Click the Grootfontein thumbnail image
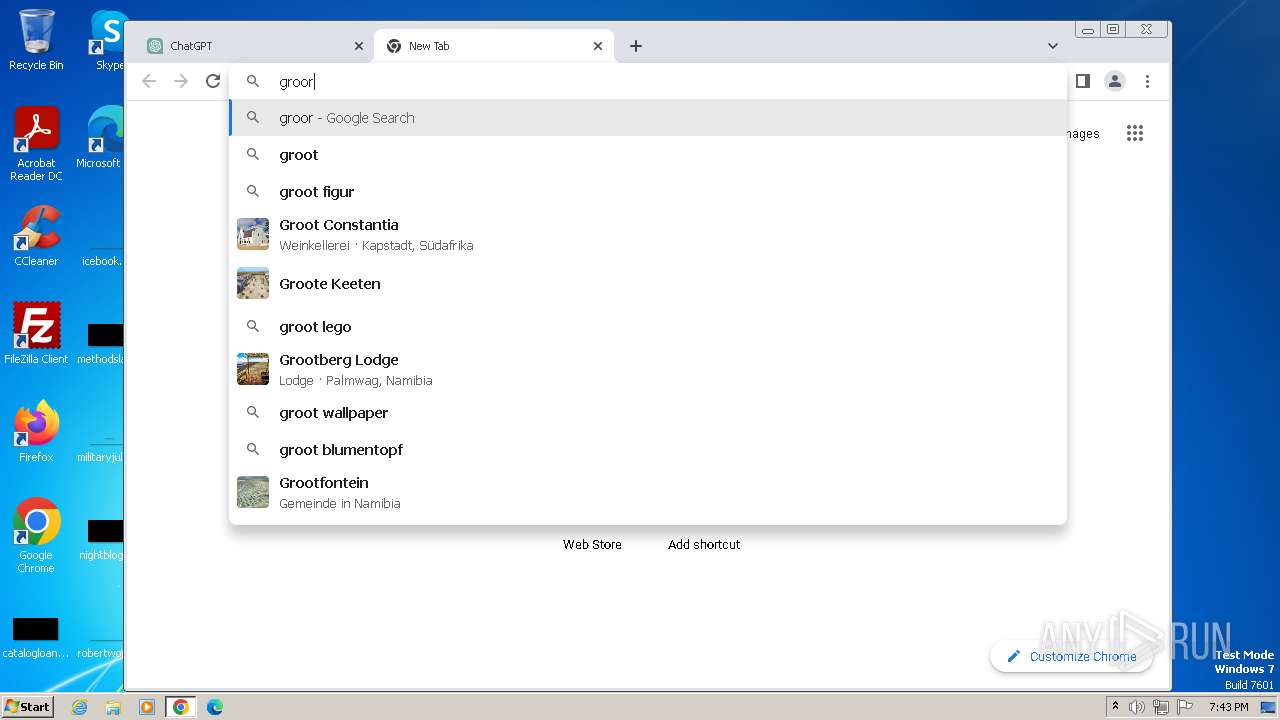1280x720 pixels. point(253,492)
